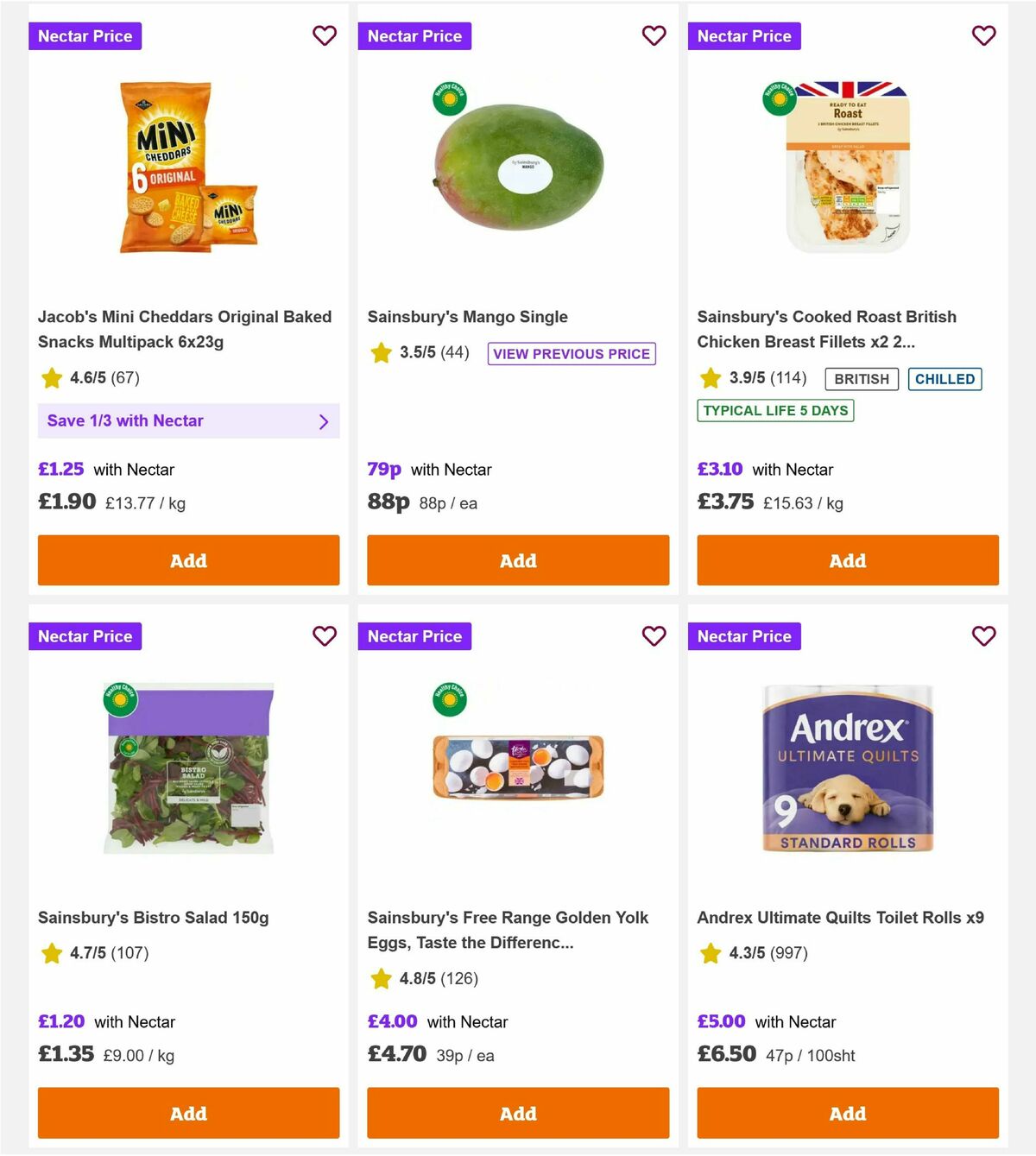Click the heart icon for Roast Chicken Breast Fillets
Screen dimensions: 1036x1156
point(984,35)
